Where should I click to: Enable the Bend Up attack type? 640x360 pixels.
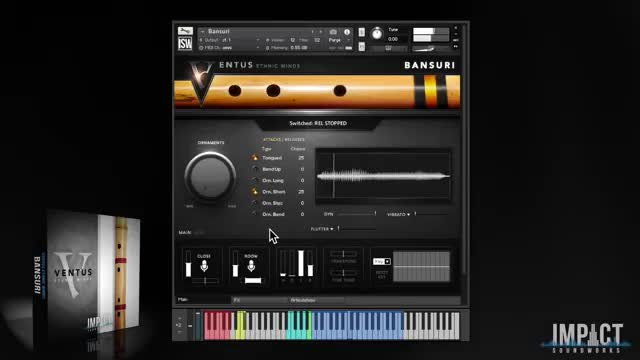(x=255, y=169)
